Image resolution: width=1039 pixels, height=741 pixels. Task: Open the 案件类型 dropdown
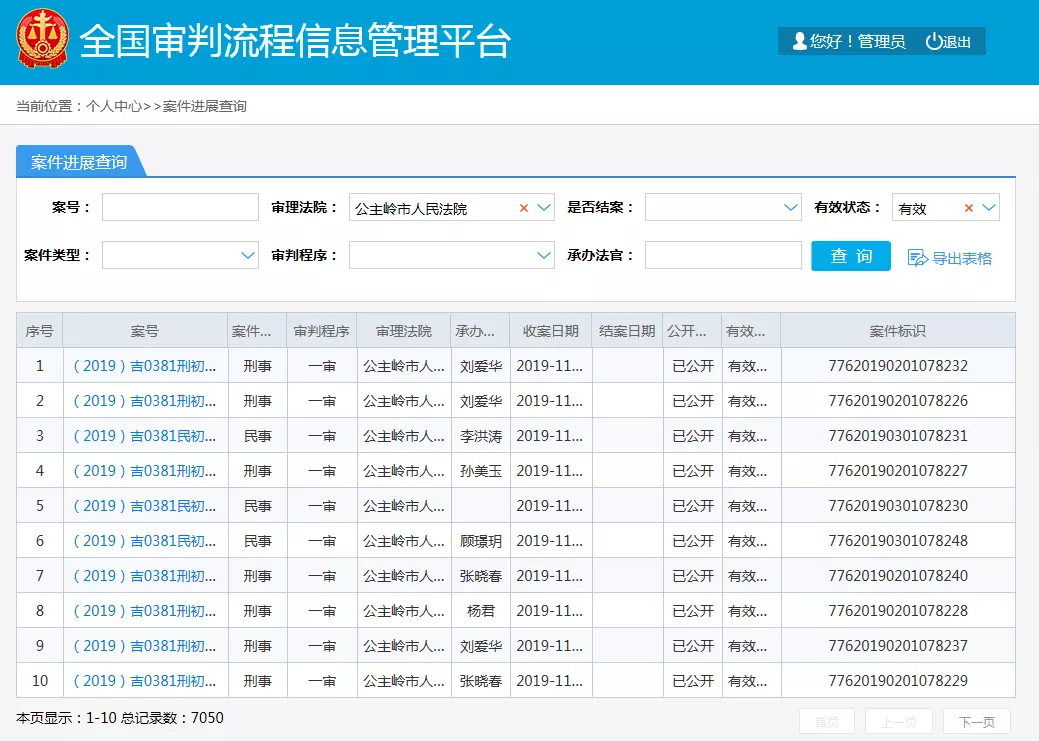[180, 255]
